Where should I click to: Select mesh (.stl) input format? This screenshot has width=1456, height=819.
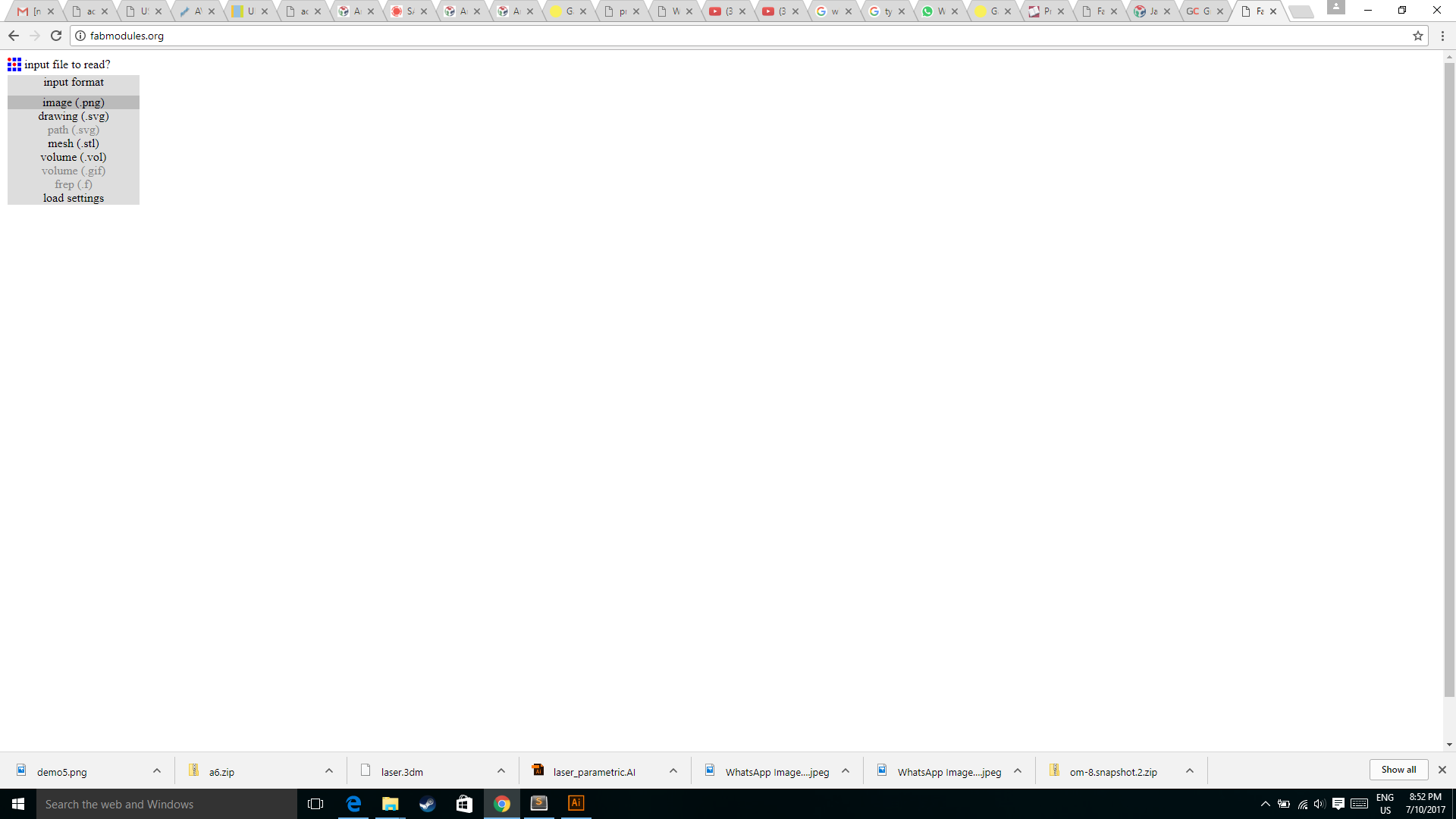click(x=74, y=143)
